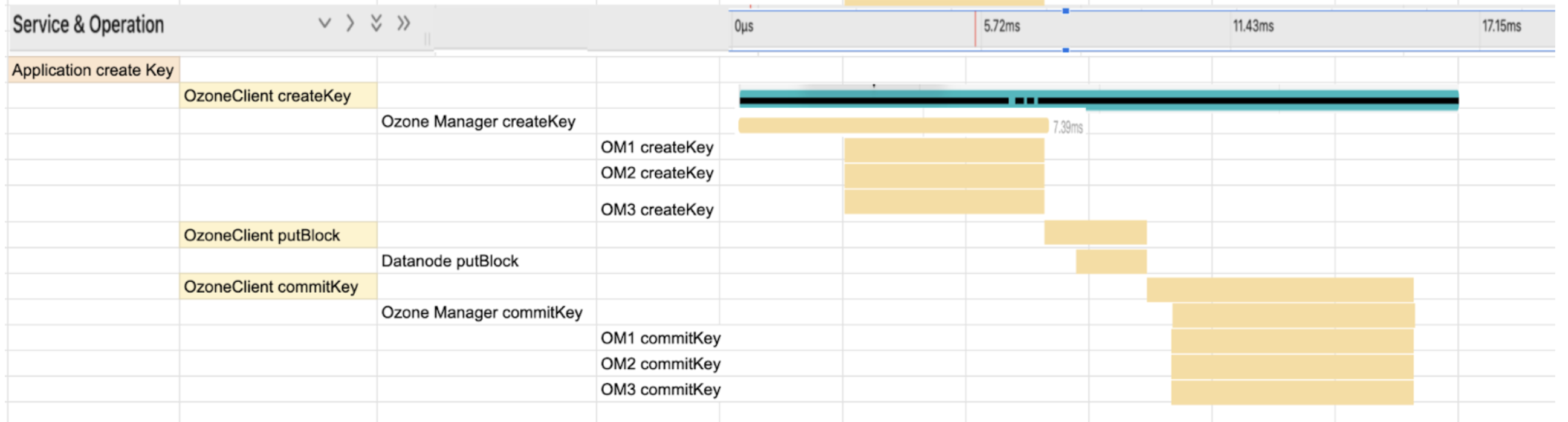The image size is (1568, 422).
Task: Click the Datanode putBlock span bar
Action: [1111, 261]
